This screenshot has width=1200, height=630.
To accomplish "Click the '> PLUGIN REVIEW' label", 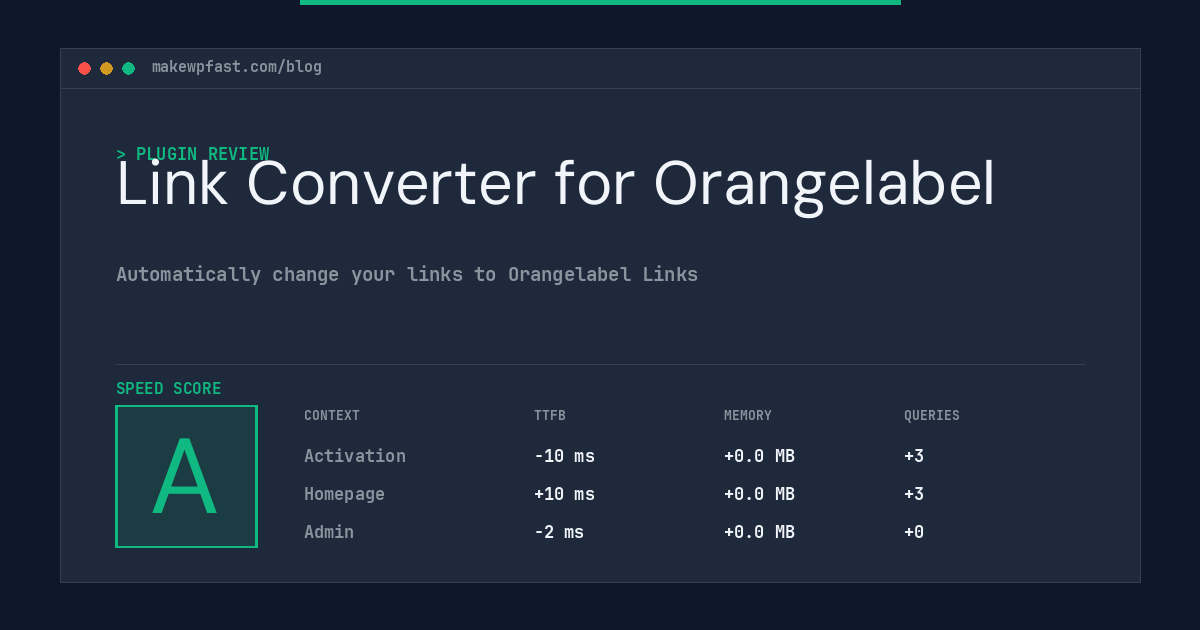I will click(193, 154).
